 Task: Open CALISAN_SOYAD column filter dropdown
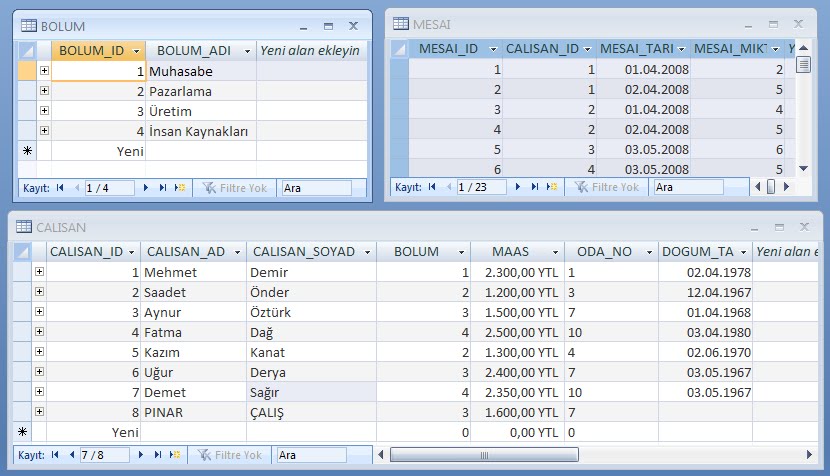tap(367, 252)
